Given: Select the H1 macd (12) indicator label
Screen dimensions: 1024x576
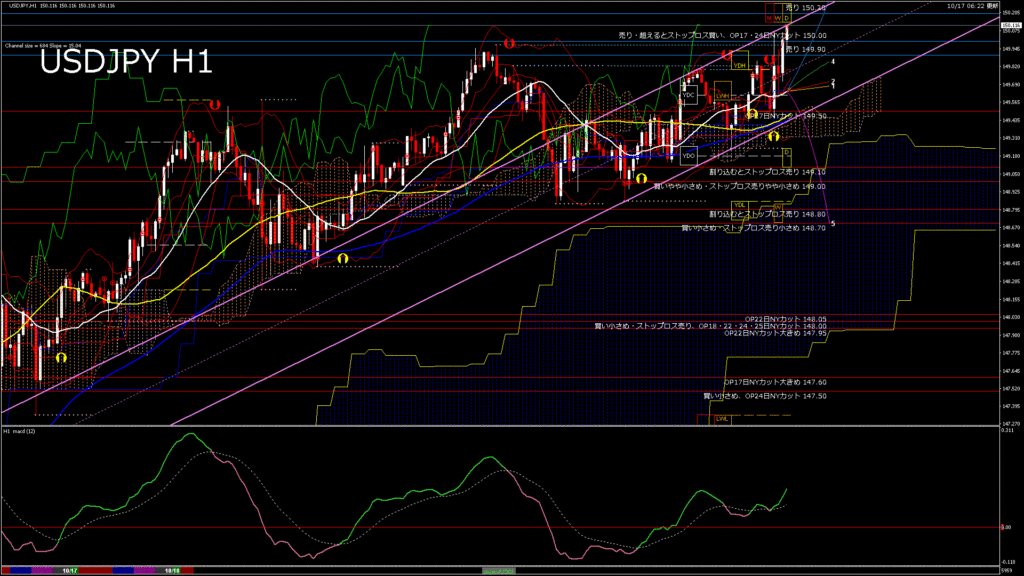Looking at the screenshot, I should (20, 431).
